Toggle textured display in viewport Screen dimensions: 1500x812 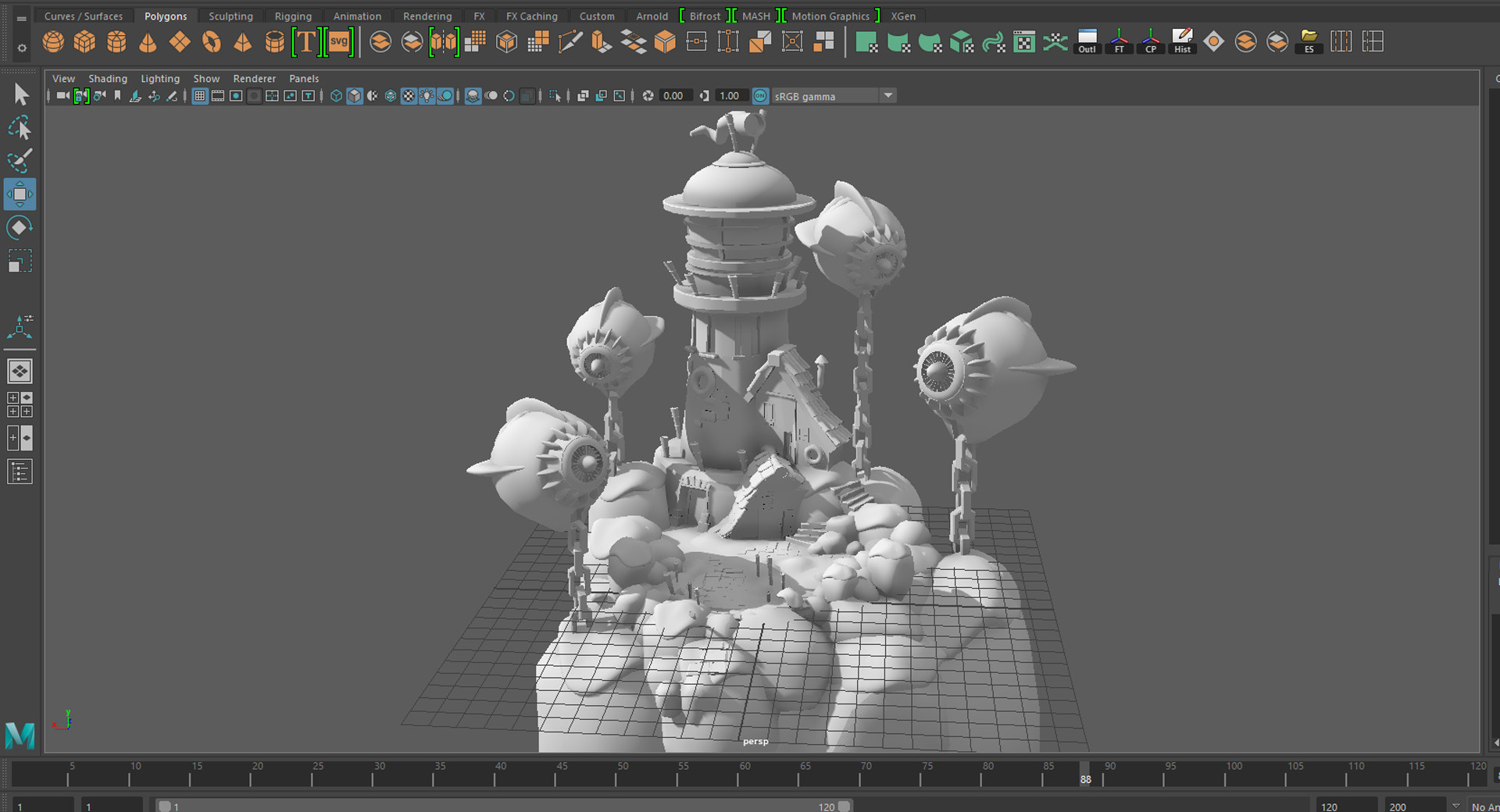click(409, 96)
